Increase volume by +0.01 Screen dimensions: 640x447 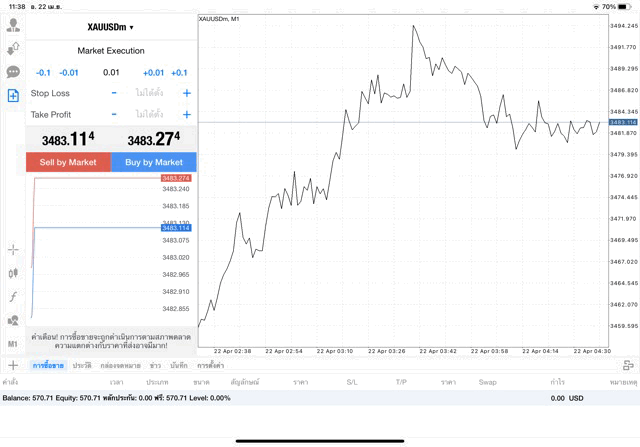153,73
